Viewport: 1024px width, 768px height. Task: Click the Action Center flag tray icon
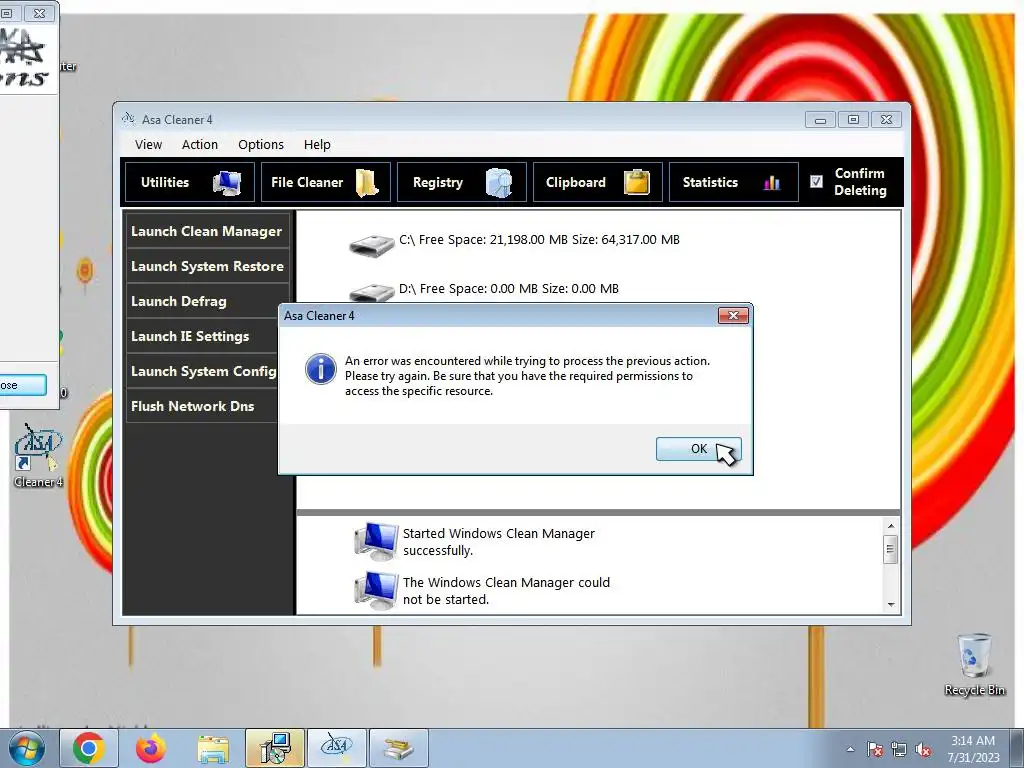pyautogui.click(x=875, y=749)
